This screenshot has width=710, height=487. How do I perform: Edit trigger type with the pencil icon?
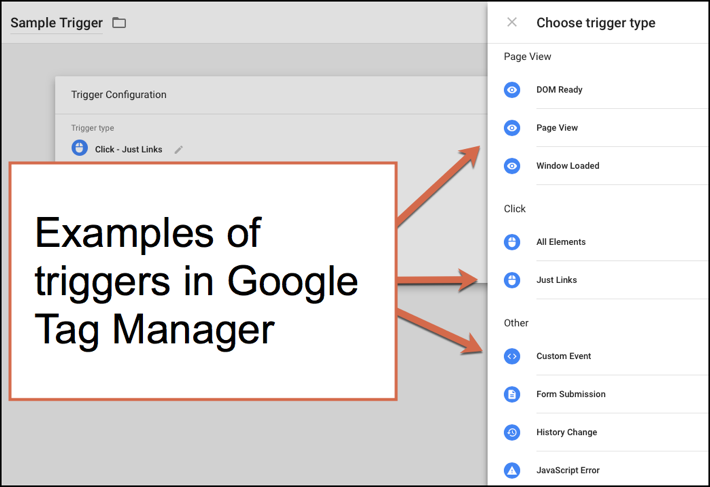pyautogui.click(x=179, y=149)
